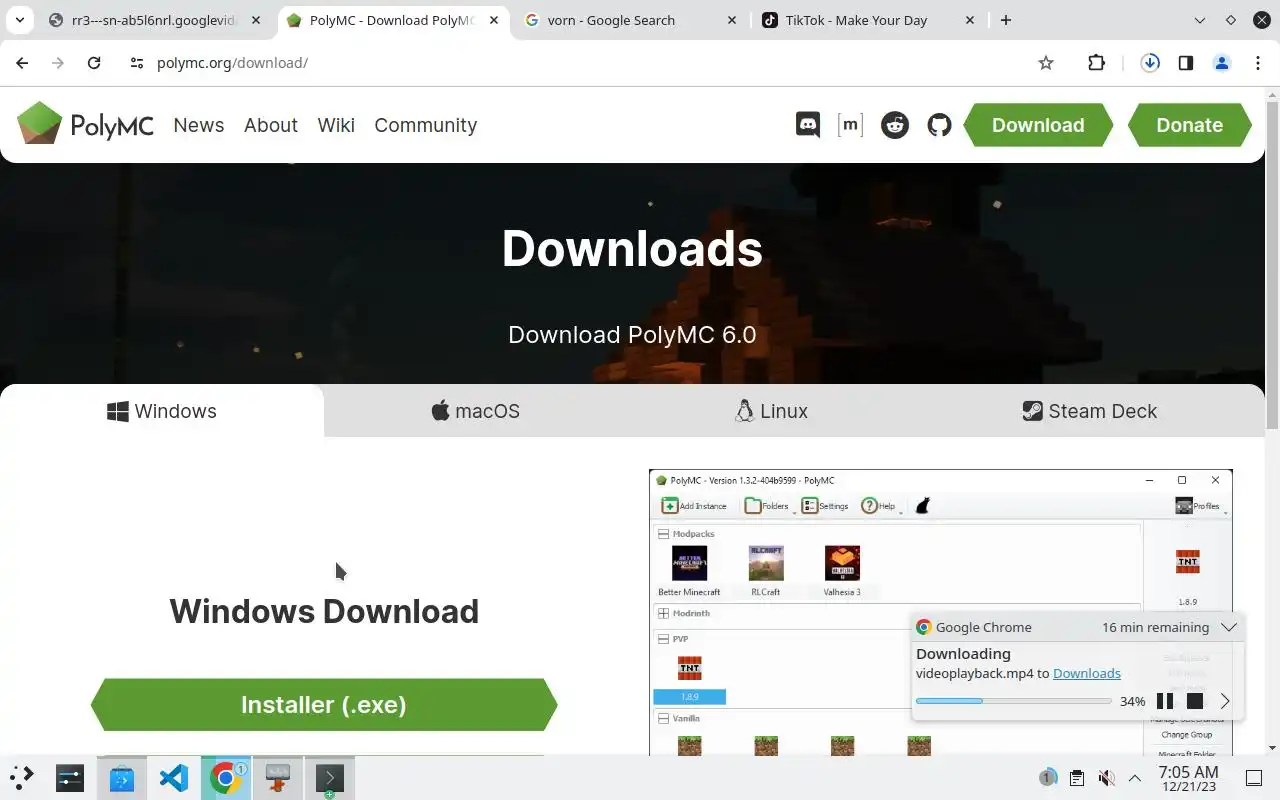The height and width of the screenshot is (800, 1280).
Task: Open the Downloads folder link
Action: pos(1087,673)
